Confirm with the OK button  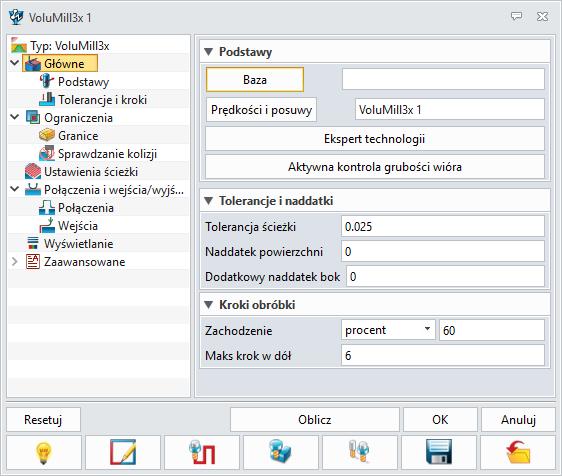[440, 419]
